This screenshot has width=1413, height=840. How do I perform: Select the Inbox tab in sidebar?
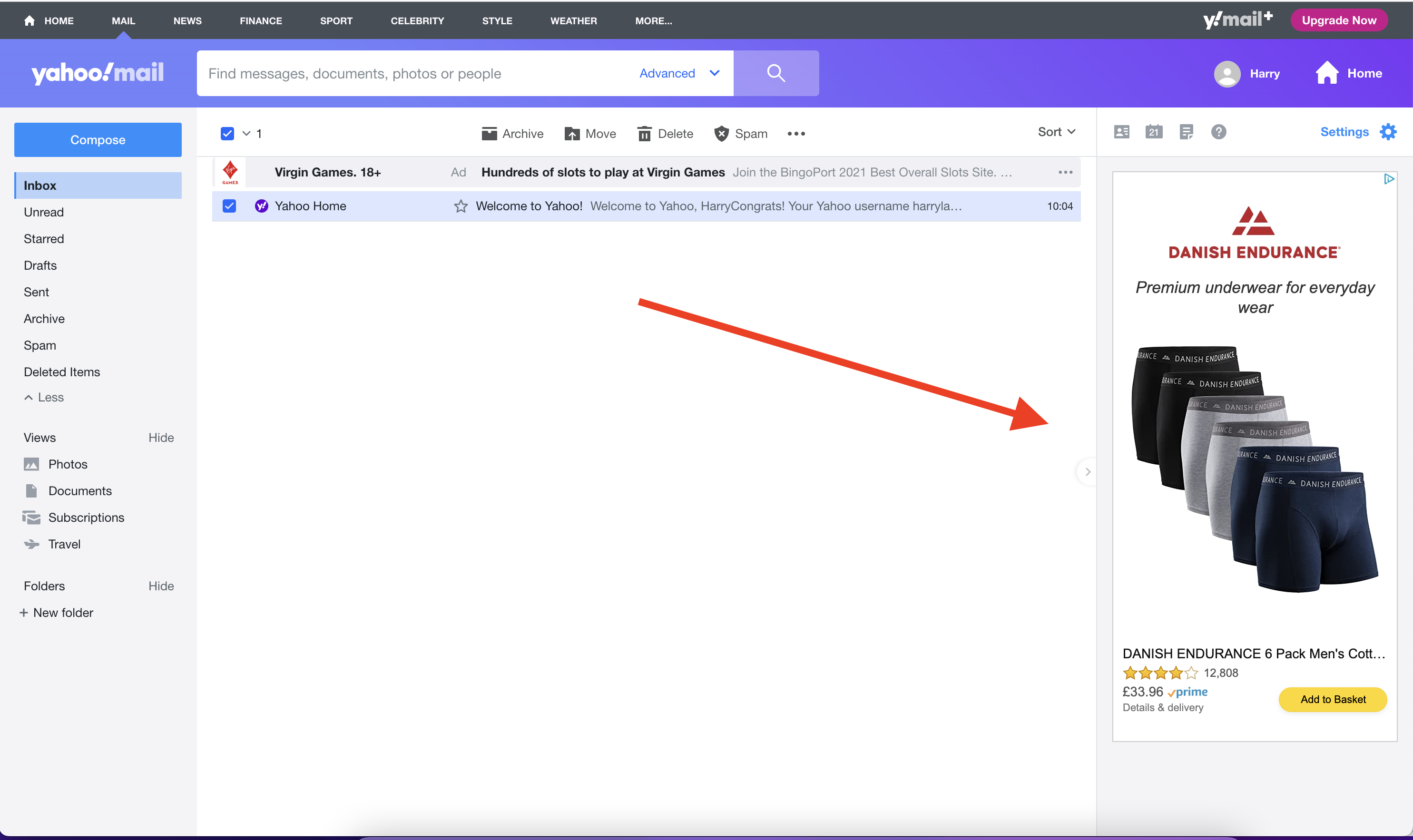coord(97,185)
